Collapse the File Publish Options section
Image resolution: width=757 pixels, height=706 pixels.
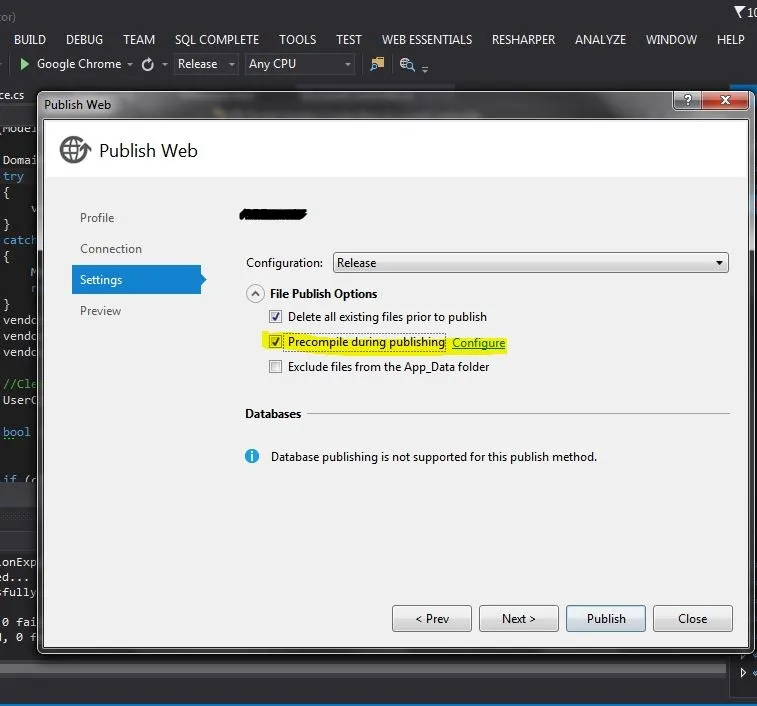click(255, 294)
